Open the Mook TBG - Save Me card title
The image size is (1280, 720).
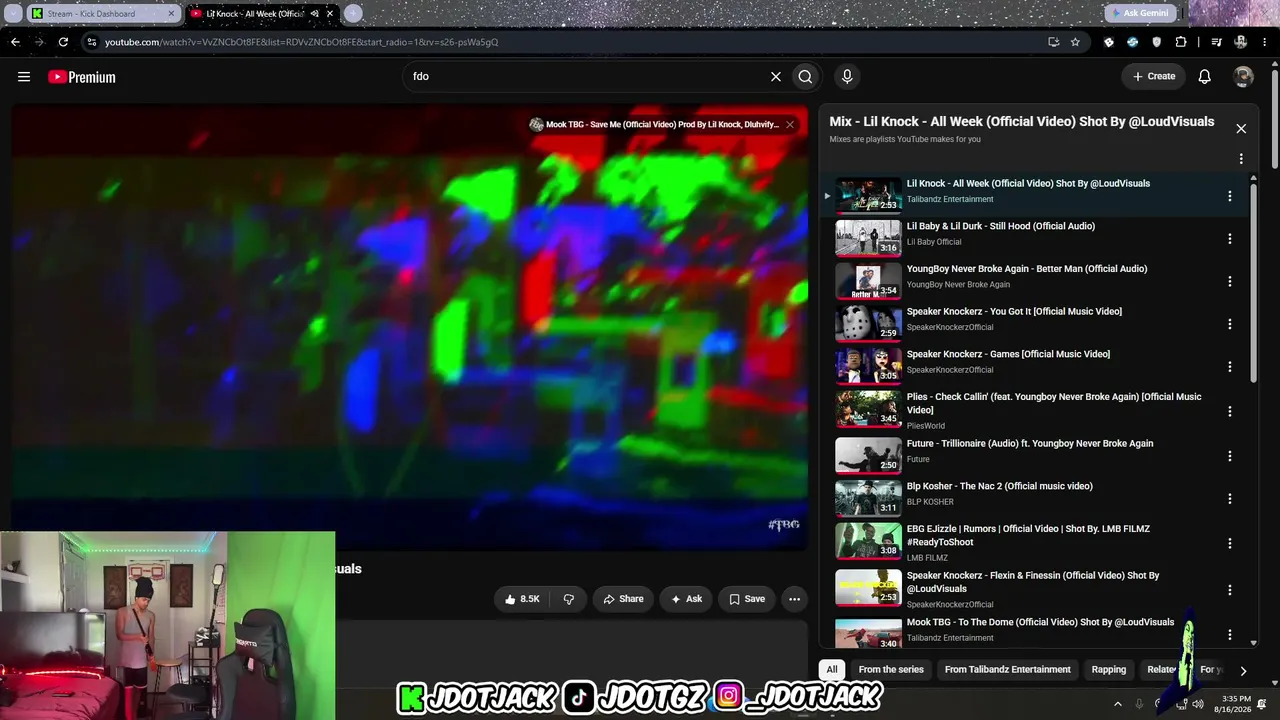pyautogui.click(x=662, y=125)
